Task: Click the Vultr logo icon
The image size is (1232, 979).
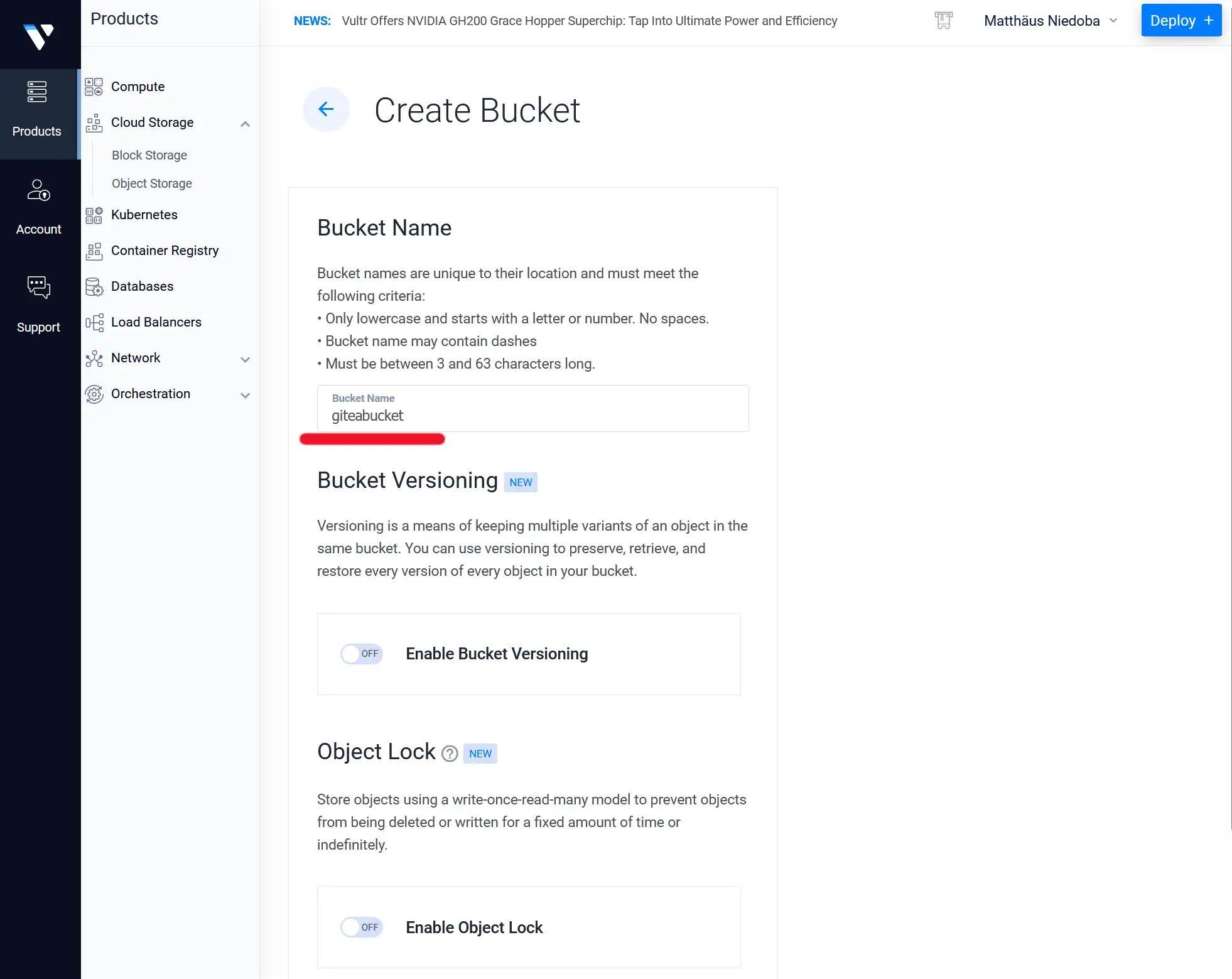Action: pyautogui.click(x=39, y=36)
